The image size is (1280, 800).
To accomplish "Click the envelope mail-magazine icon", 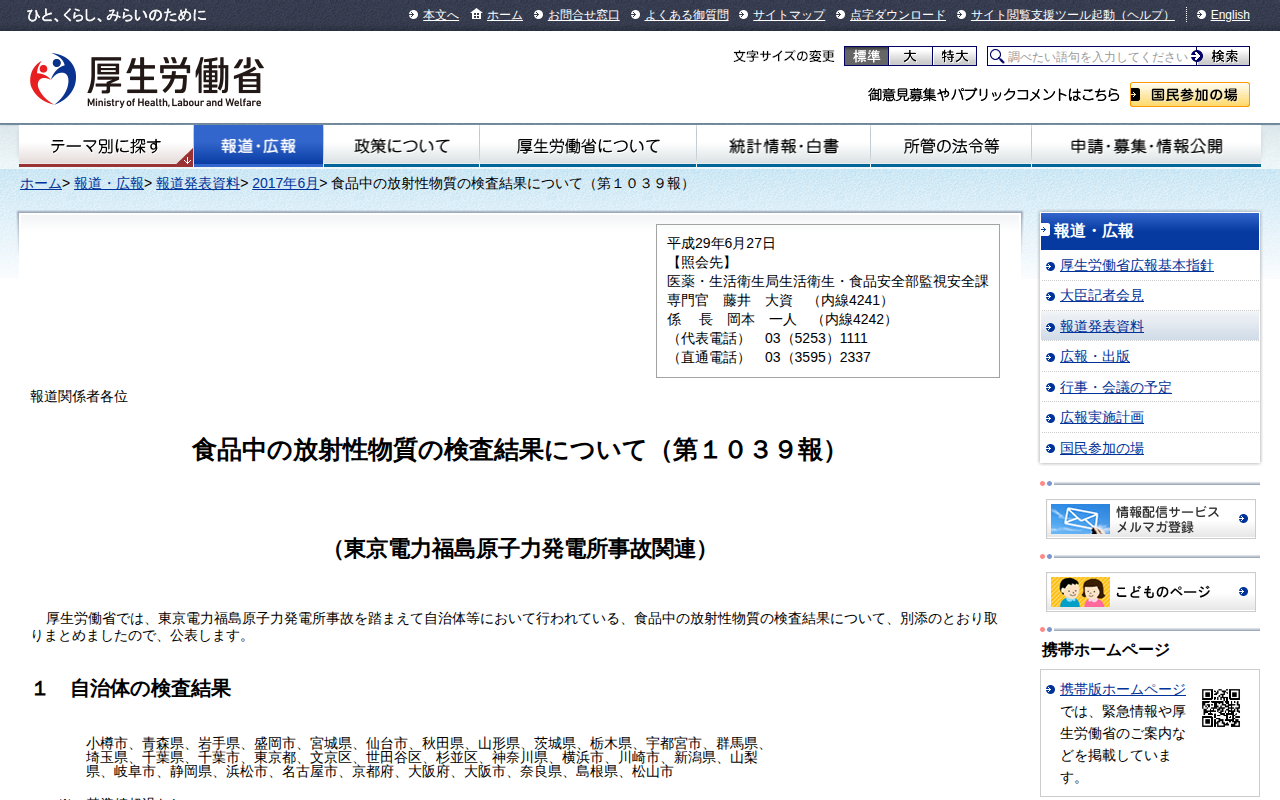I will coord(1080,519).
